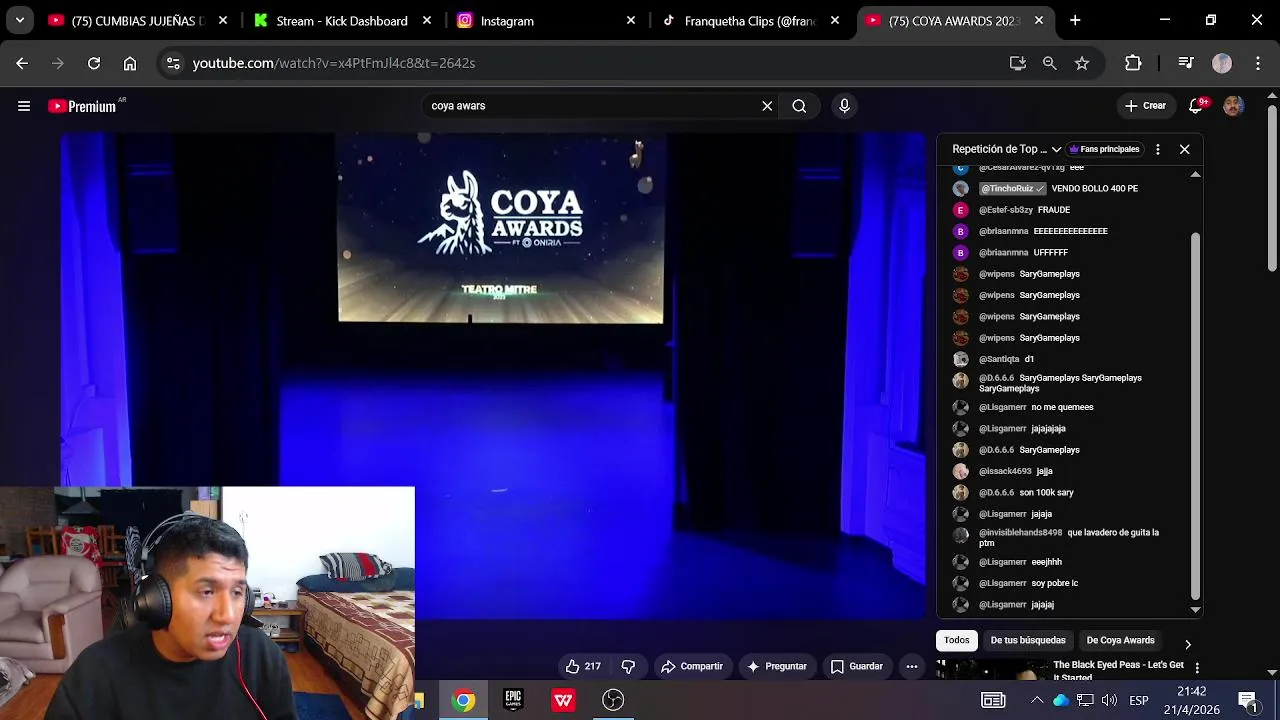Open the WPS Office taskbar icon
Screen dimensions: 1280x720
tap(563, 700)
